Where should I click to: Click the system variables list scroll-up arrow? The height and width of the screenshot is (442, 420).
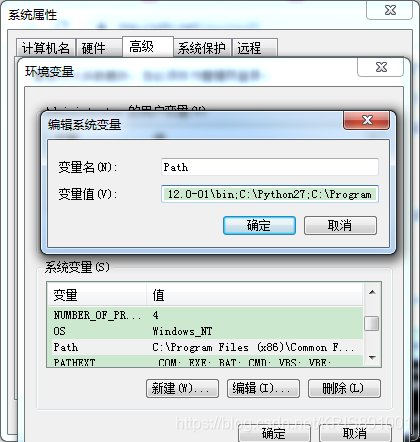(x=372, y=292)
